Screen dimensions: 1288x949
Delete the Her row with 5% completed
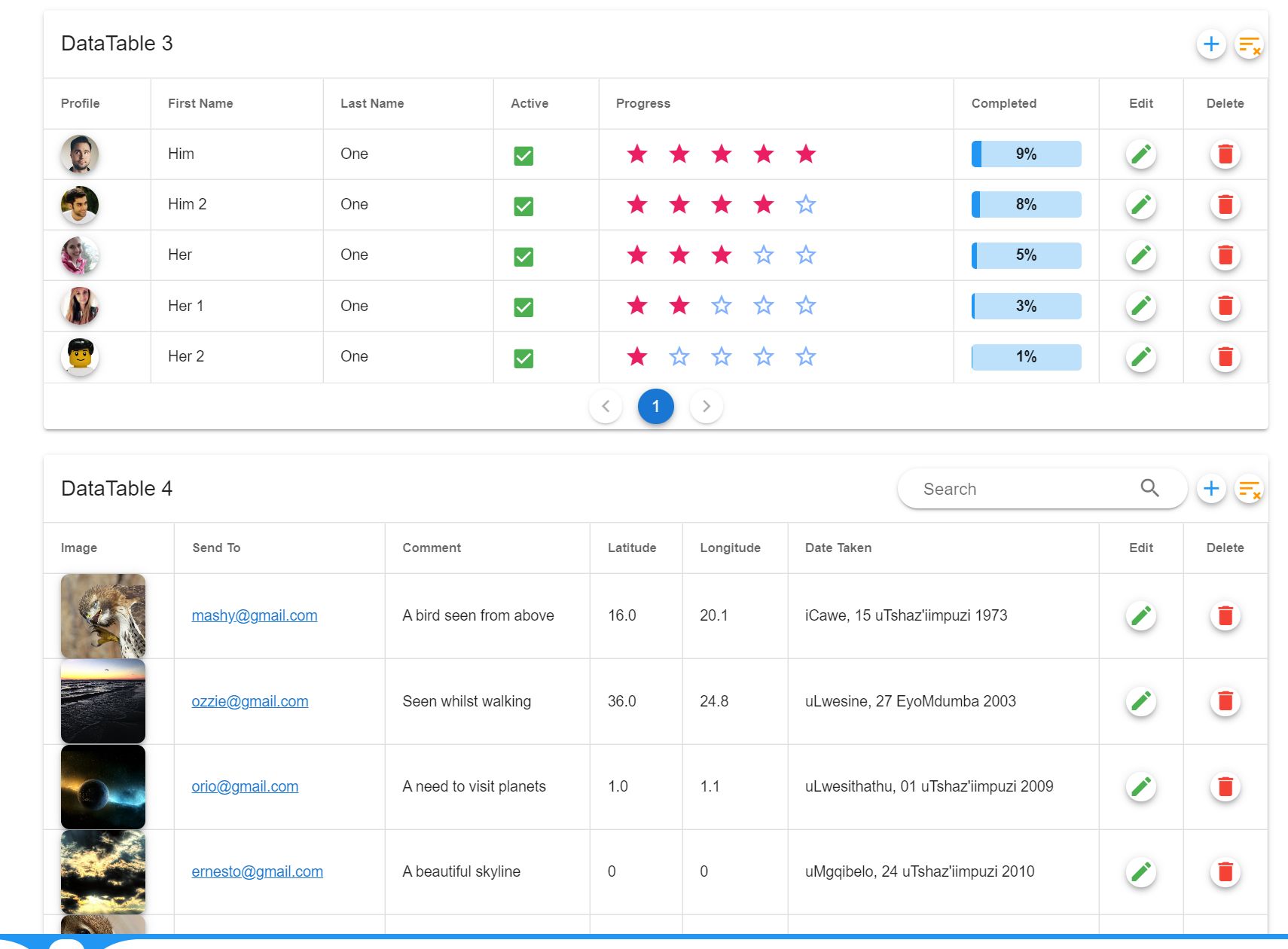[1225, 255]
